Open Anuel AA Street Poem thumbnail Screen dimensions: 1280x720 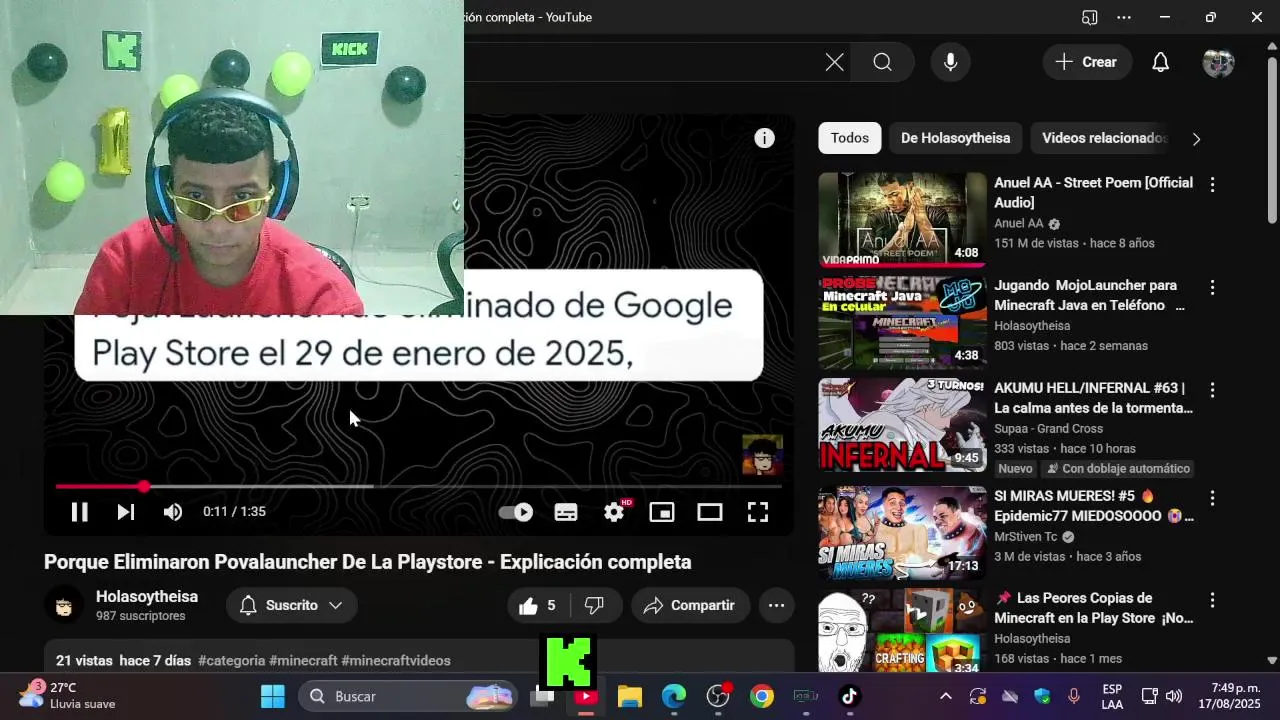(902, 219)
